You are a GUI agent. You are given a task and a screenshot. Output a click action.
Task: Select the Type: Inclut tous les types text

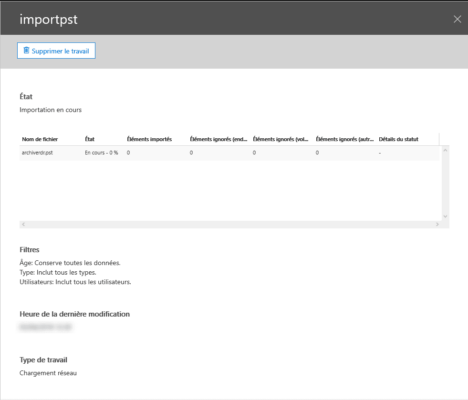point(58,272)
